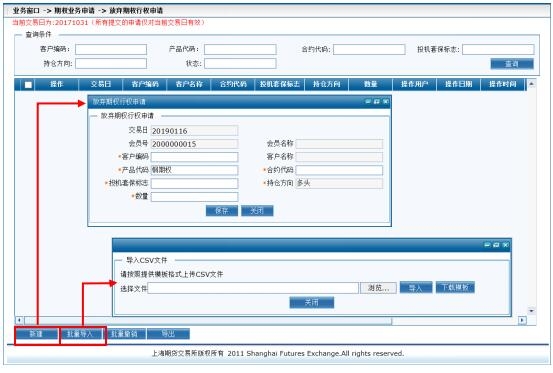Click 保存 in the 放弃期权行权申请 dialog
This screenshot has height=373, width=553.
tap(222, 211)
